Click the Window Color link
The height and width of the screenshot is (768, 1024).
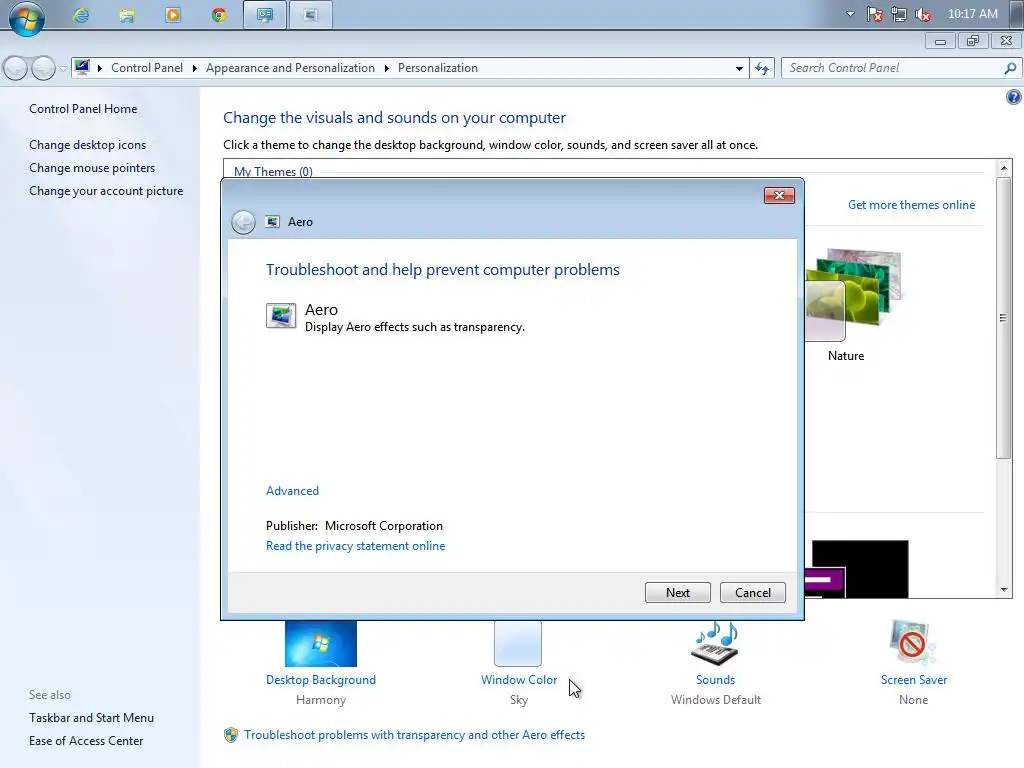pyautogui.click(x=519, y=680)
